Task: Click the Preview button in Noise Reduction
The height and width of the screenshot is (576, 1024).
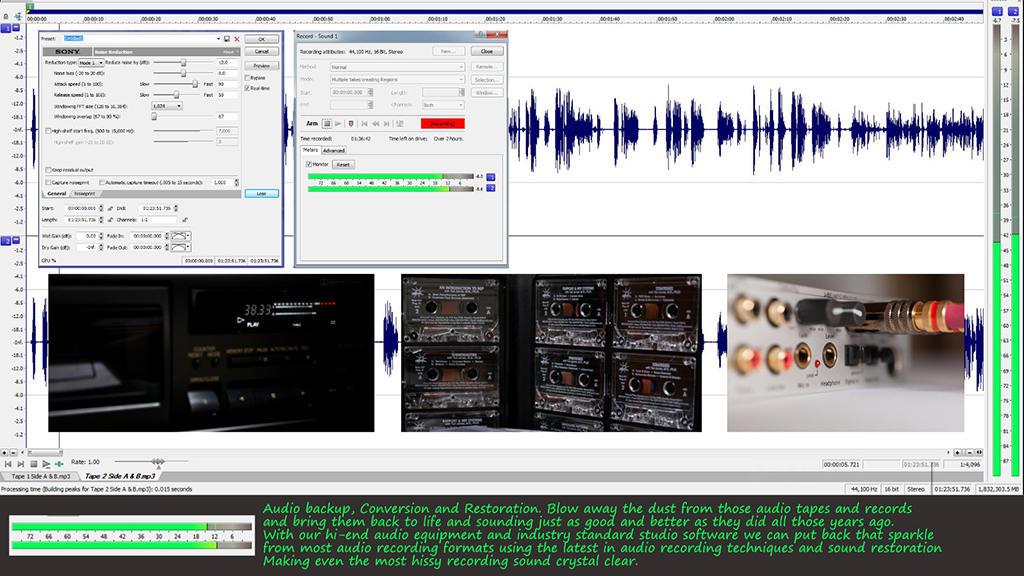Action: [261, 66]
